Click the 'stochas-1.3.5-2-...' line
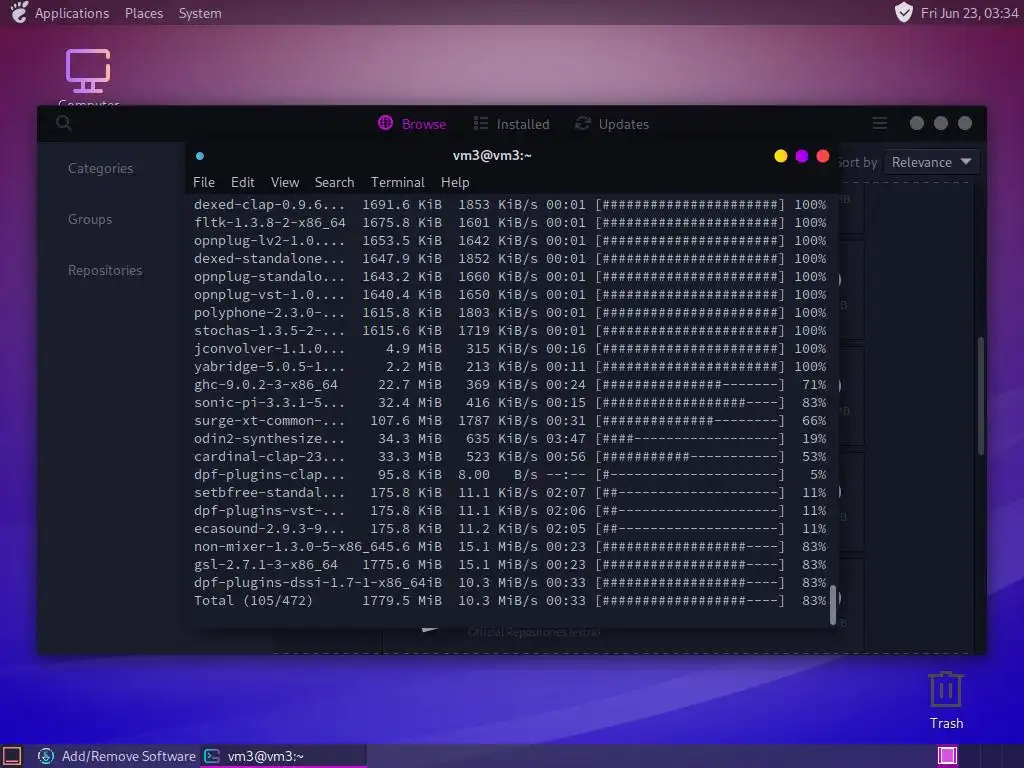This screenshot has width=1024, height=768. point(509,330)
